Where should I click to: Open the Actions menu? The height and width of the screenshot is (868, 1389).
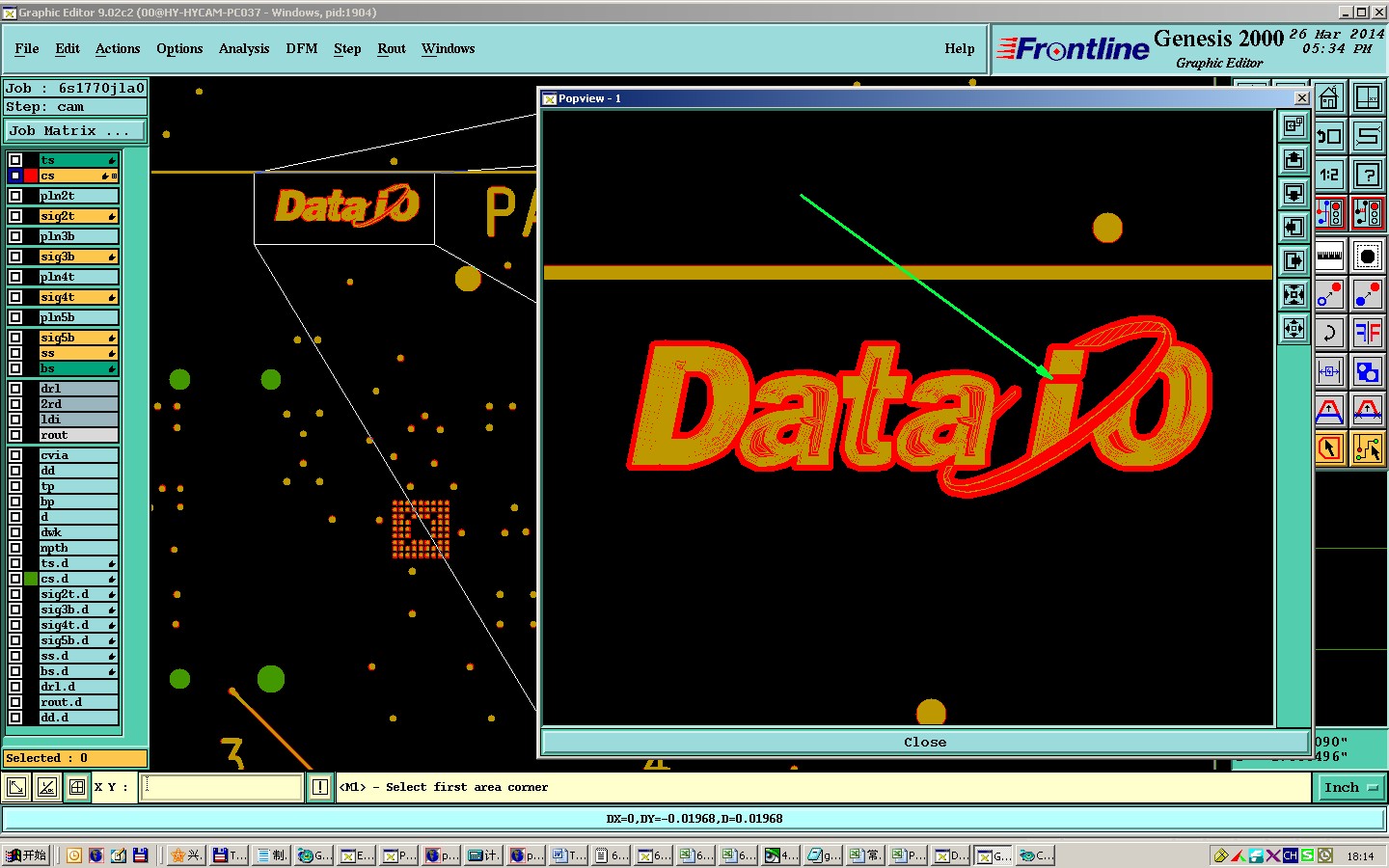point(118,49)
